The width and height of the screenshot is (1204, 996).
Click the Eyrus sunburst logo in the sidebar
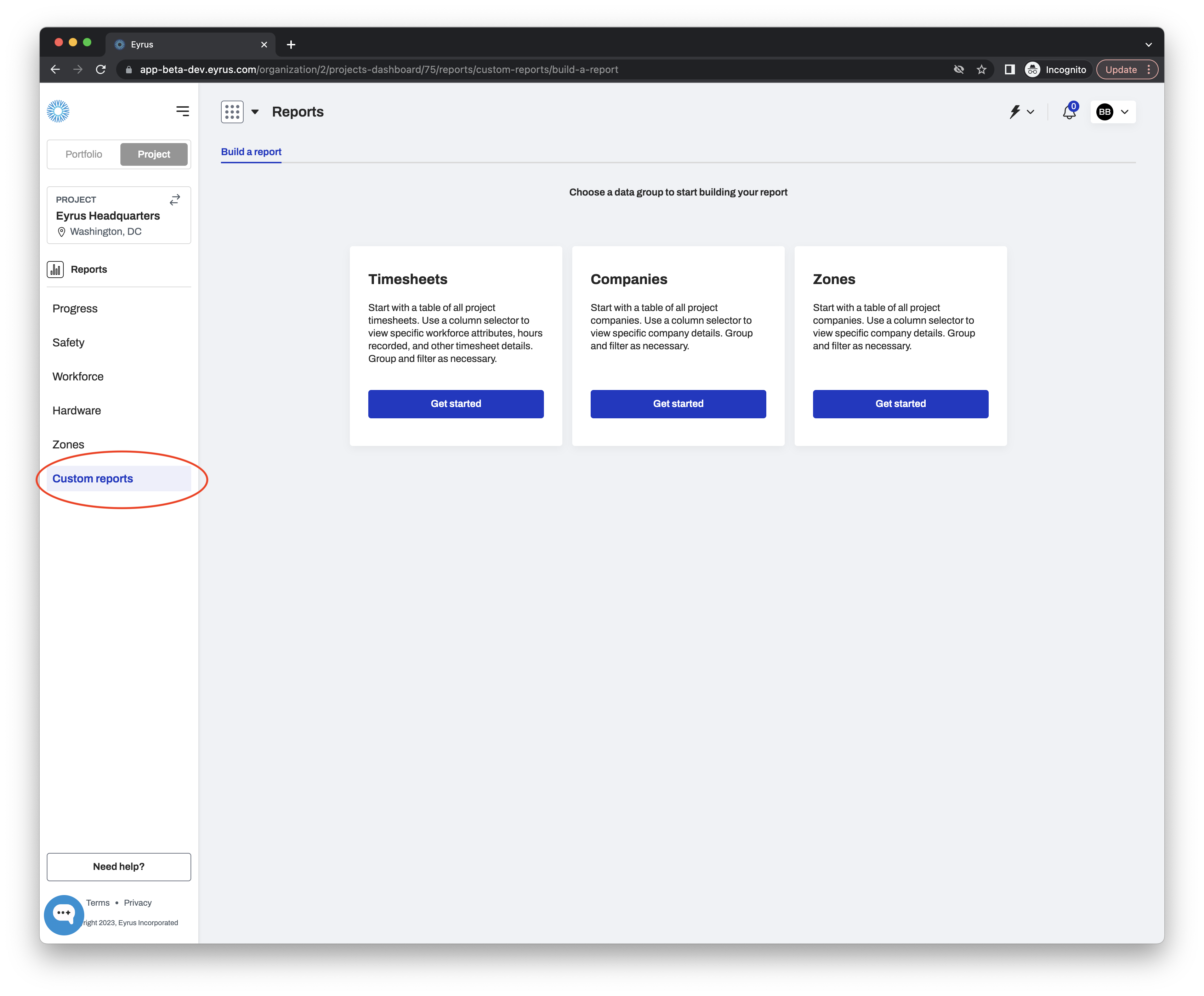coord(58,111)
